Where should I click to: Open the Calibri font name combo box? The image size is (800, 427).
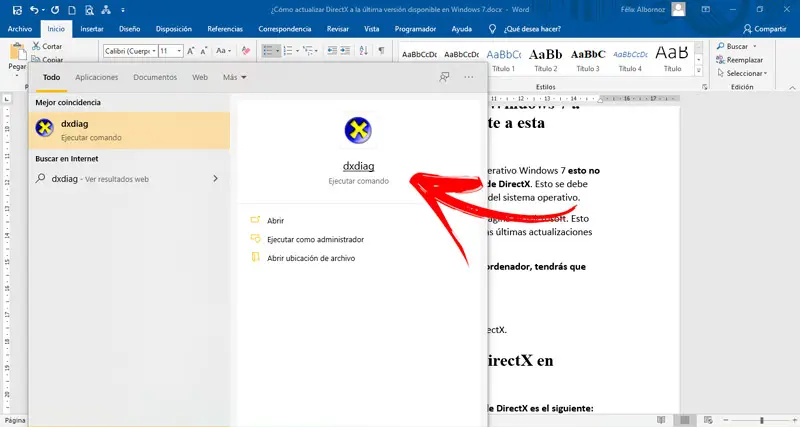[x=130, y=51]
